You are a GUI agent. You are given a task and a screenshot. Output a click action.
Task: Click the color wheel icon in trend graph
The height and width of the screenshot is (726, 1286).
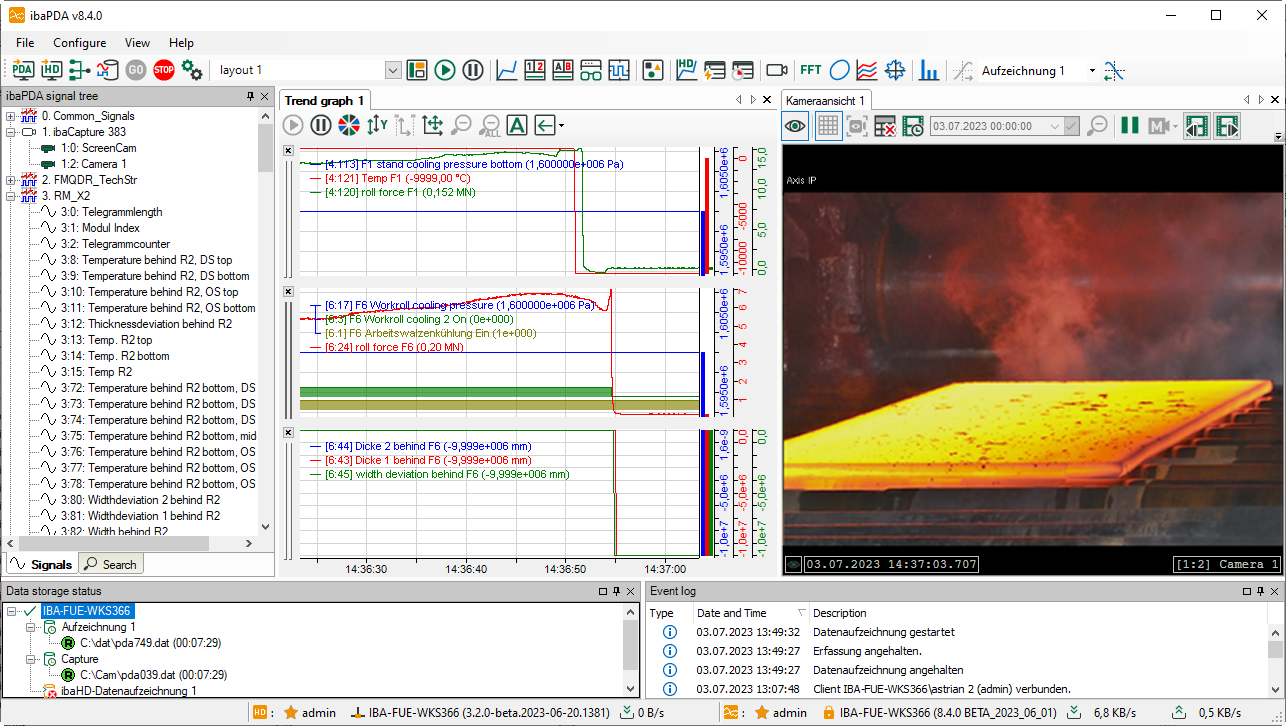348,125
